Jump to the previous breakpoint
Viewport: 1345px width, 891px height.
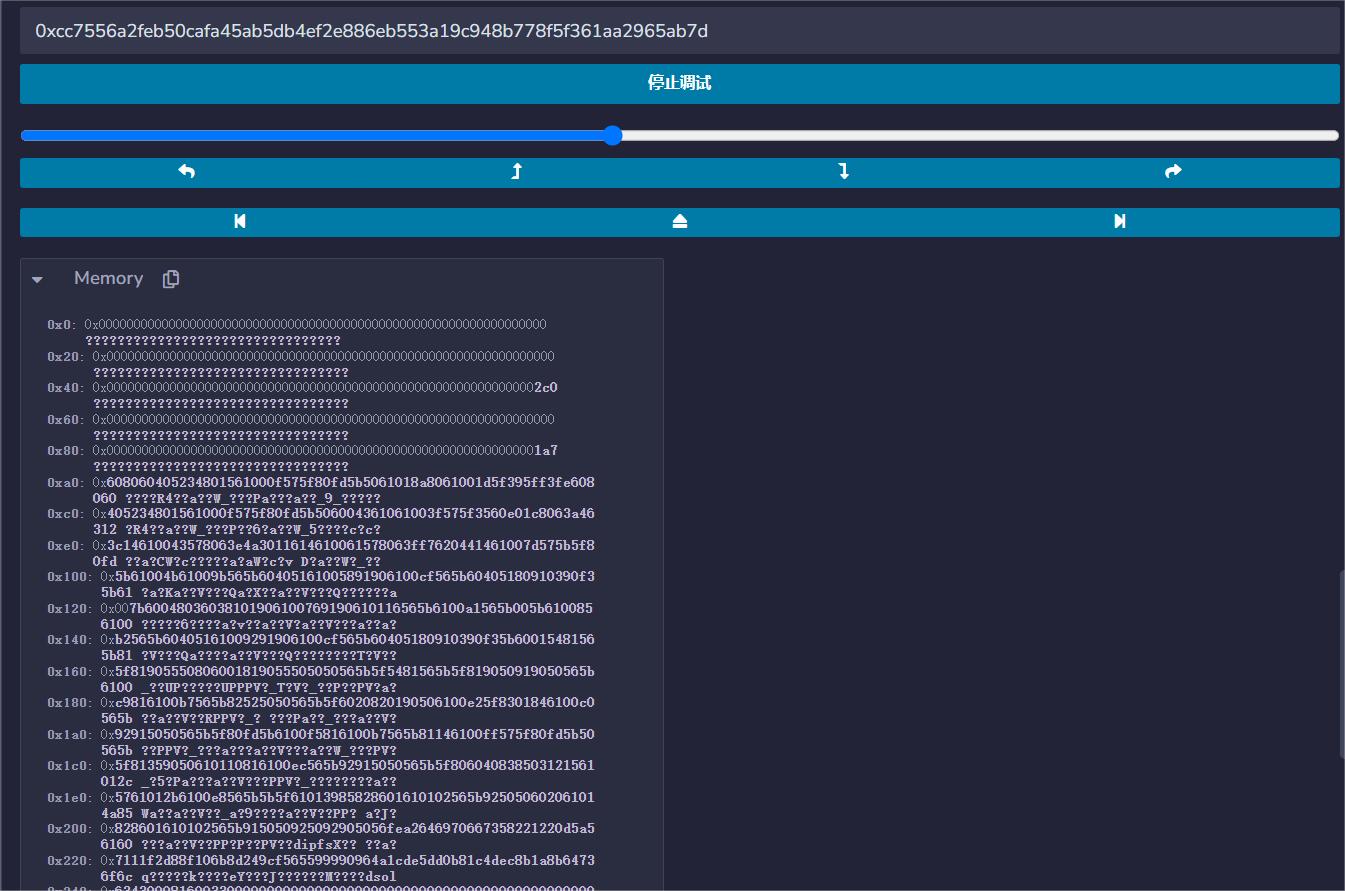coord(240,222)
